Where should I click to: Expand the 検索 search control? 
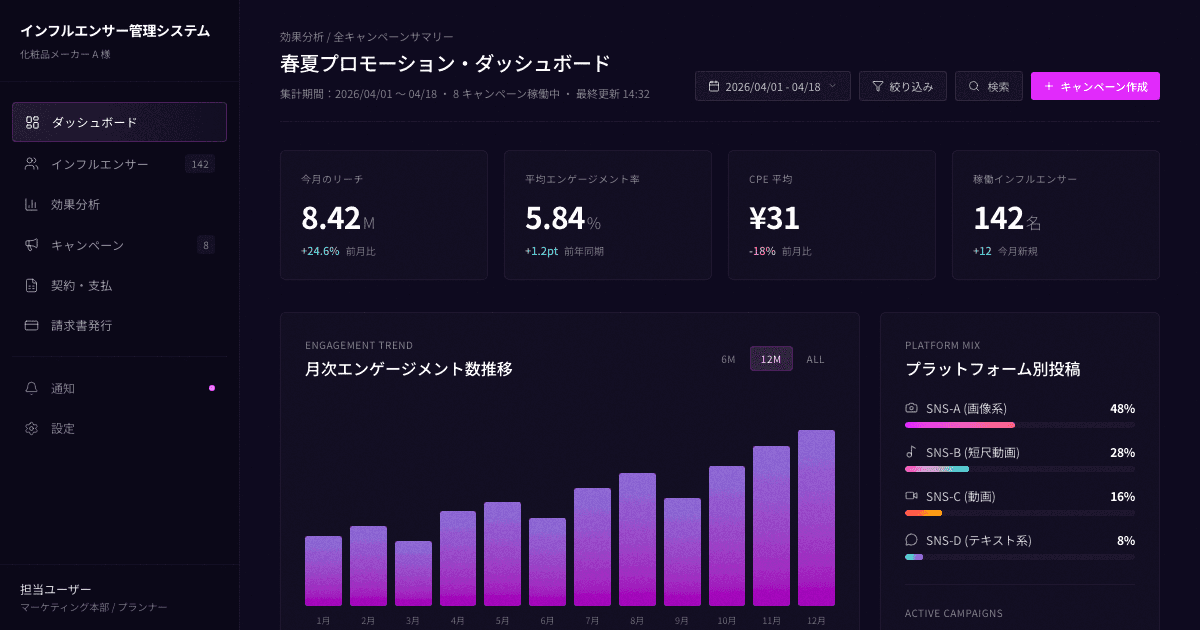point(988,86)
